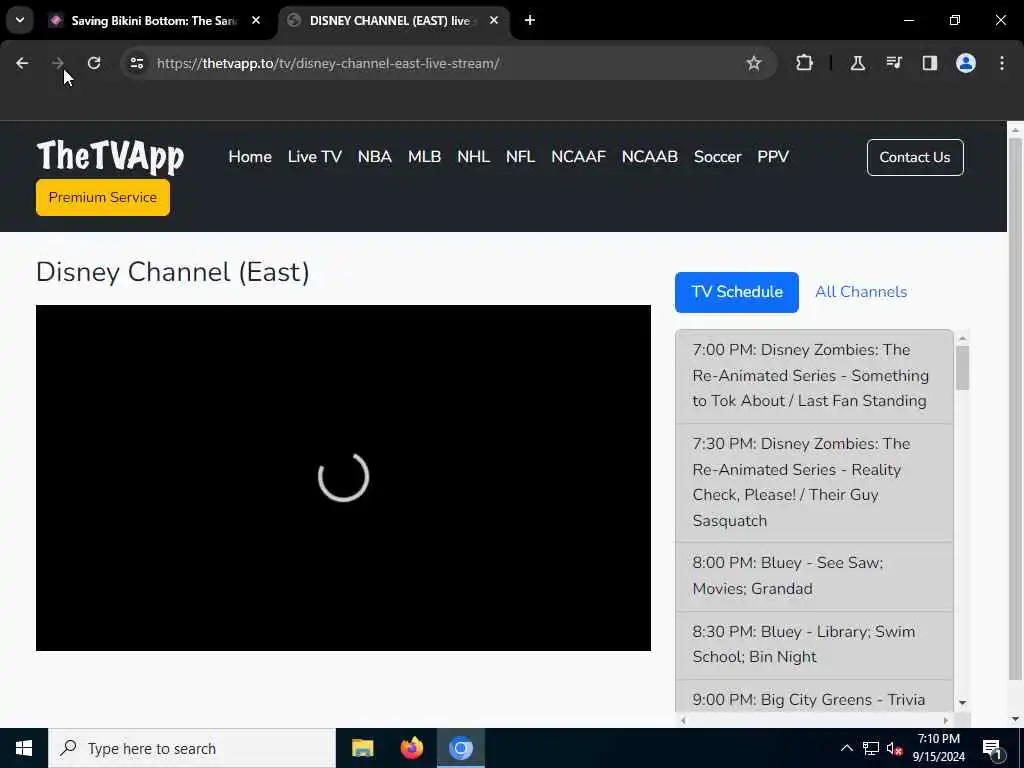Screen dimensions: 1024x768
Task: Click the schedule horizontal scroll-right arrow
Action: (x=946, y=720)
